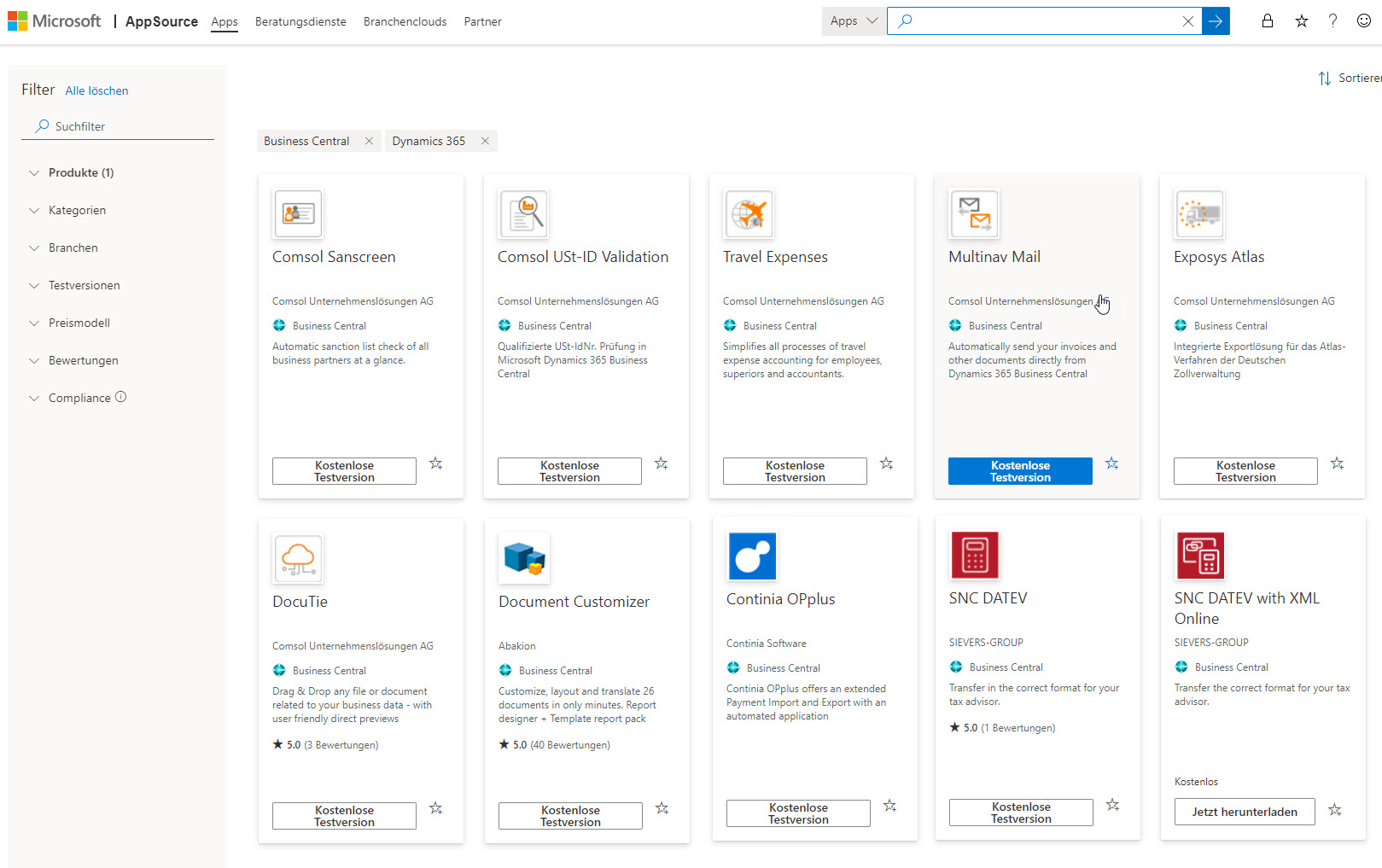Favorite Comsol Sanscreen with star
The width and height of the screenshot is (1382, 868).
(436, 463)
